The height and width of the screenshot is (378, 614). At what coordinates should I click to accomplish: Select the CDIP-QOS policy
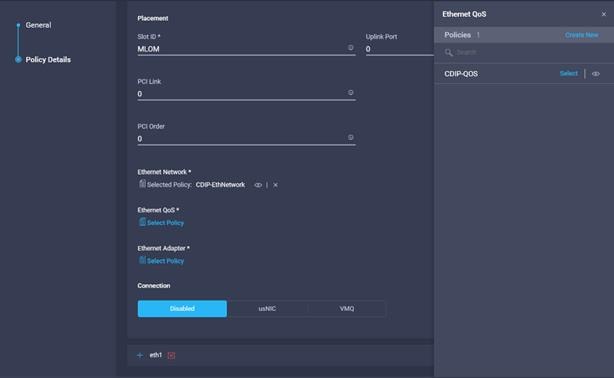(569, 74)
